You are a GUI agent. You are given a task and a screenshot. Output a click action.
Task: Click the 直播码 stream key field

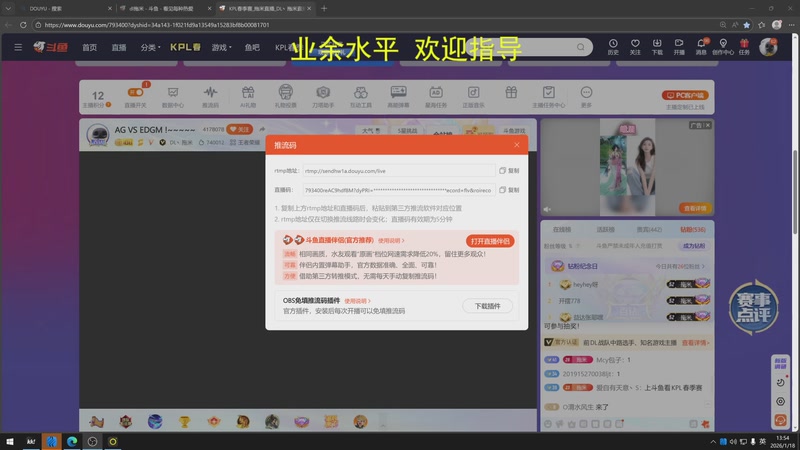[398, 190]
